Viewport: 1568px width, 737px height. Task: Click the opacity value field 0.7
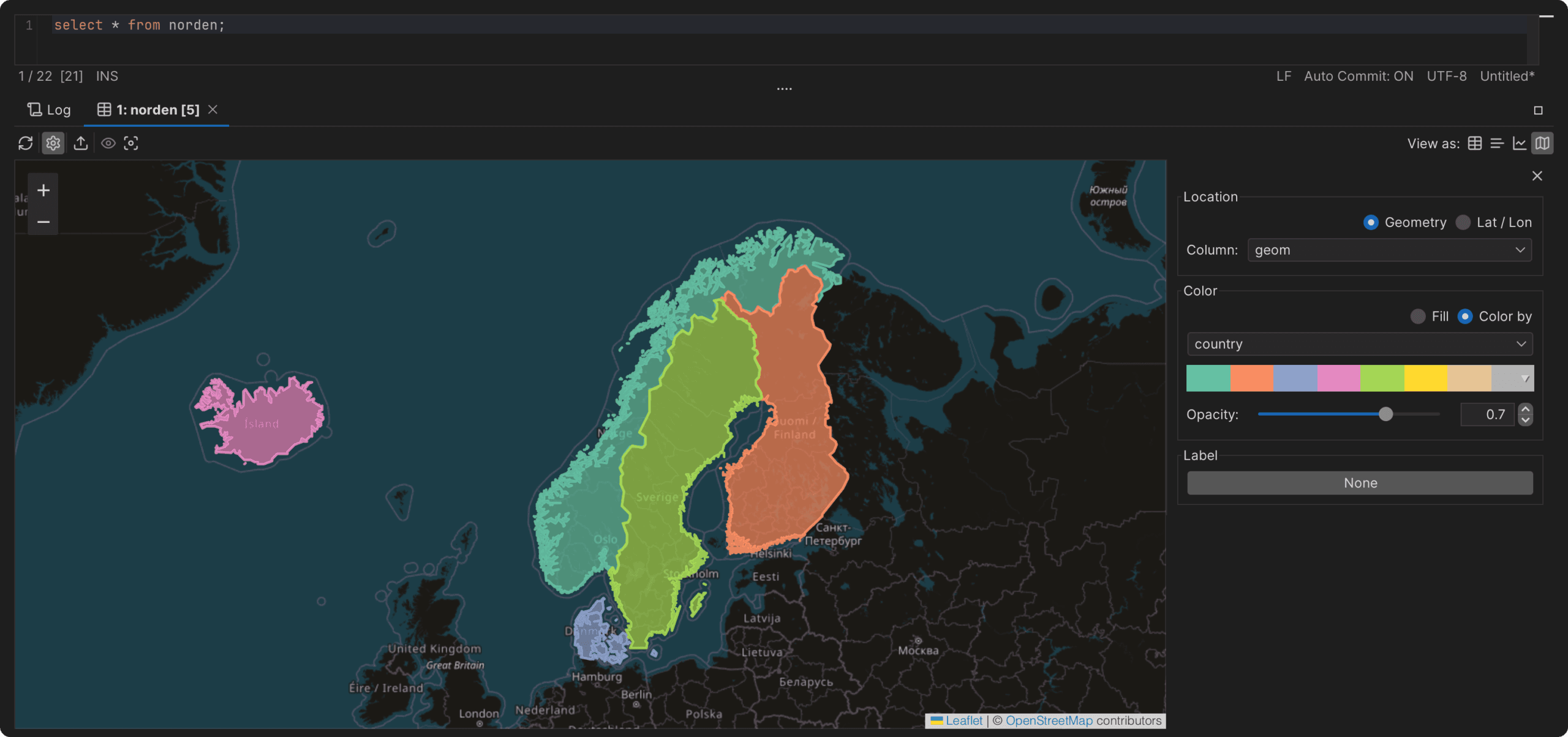(1487, 414)
